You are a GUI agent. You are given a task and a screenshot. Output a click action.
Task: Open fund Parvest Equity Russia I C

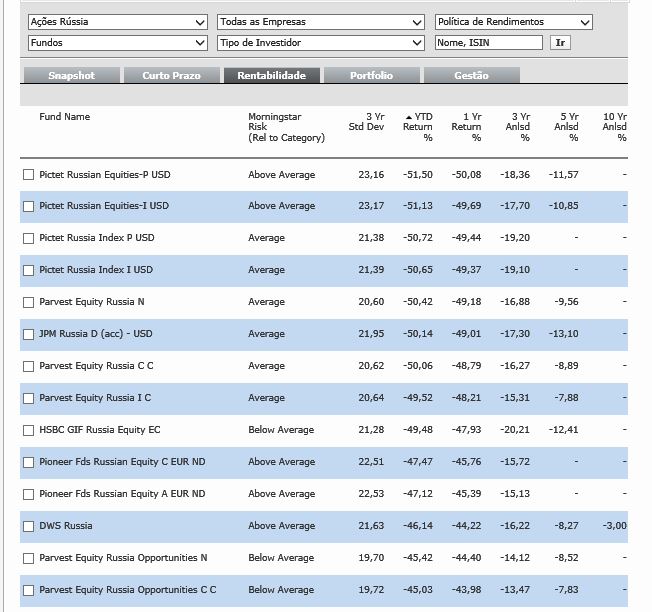click(95, 398)
